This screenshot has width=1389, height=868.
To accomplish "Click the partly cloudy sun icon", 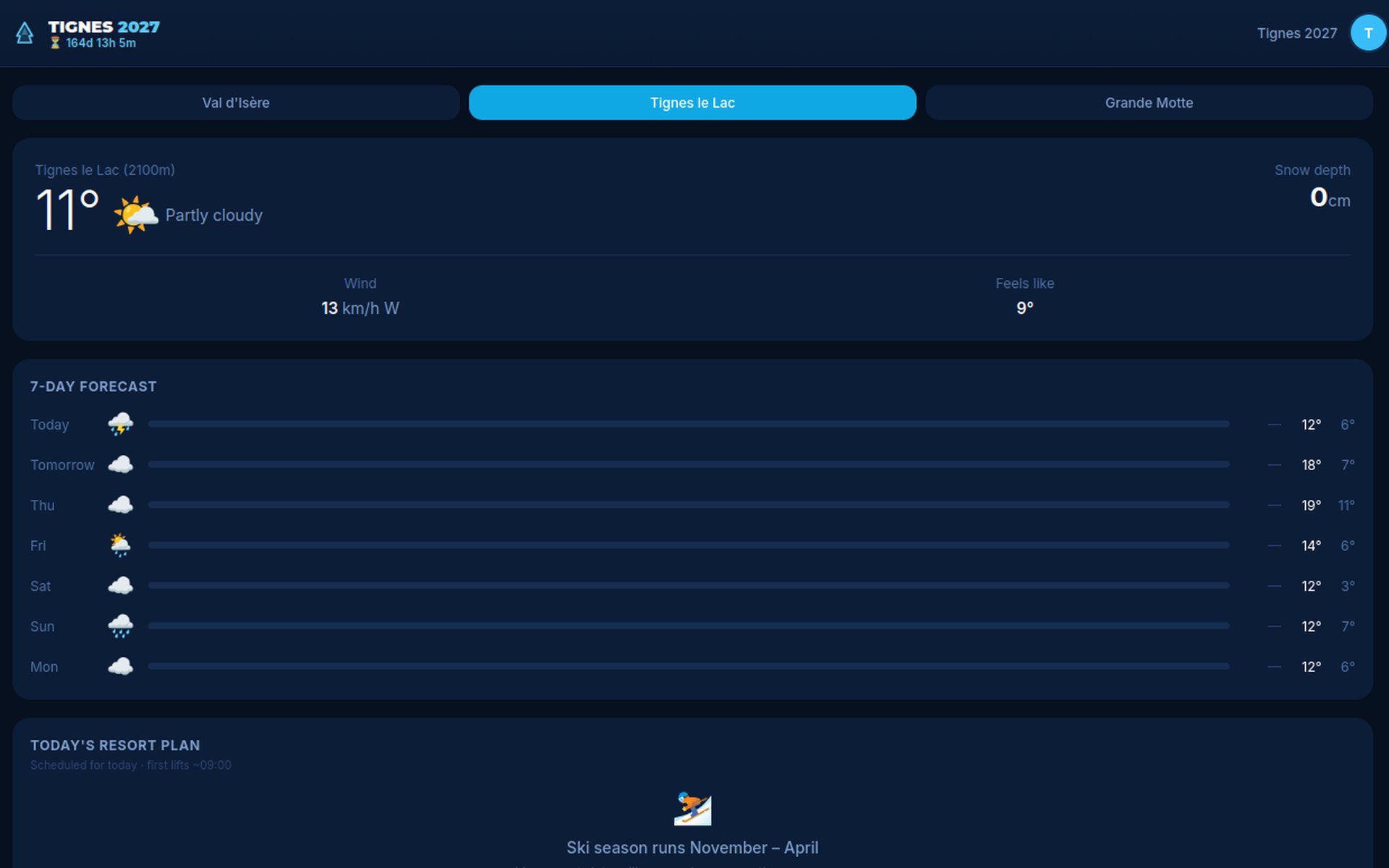I will [x=135, y=215].
